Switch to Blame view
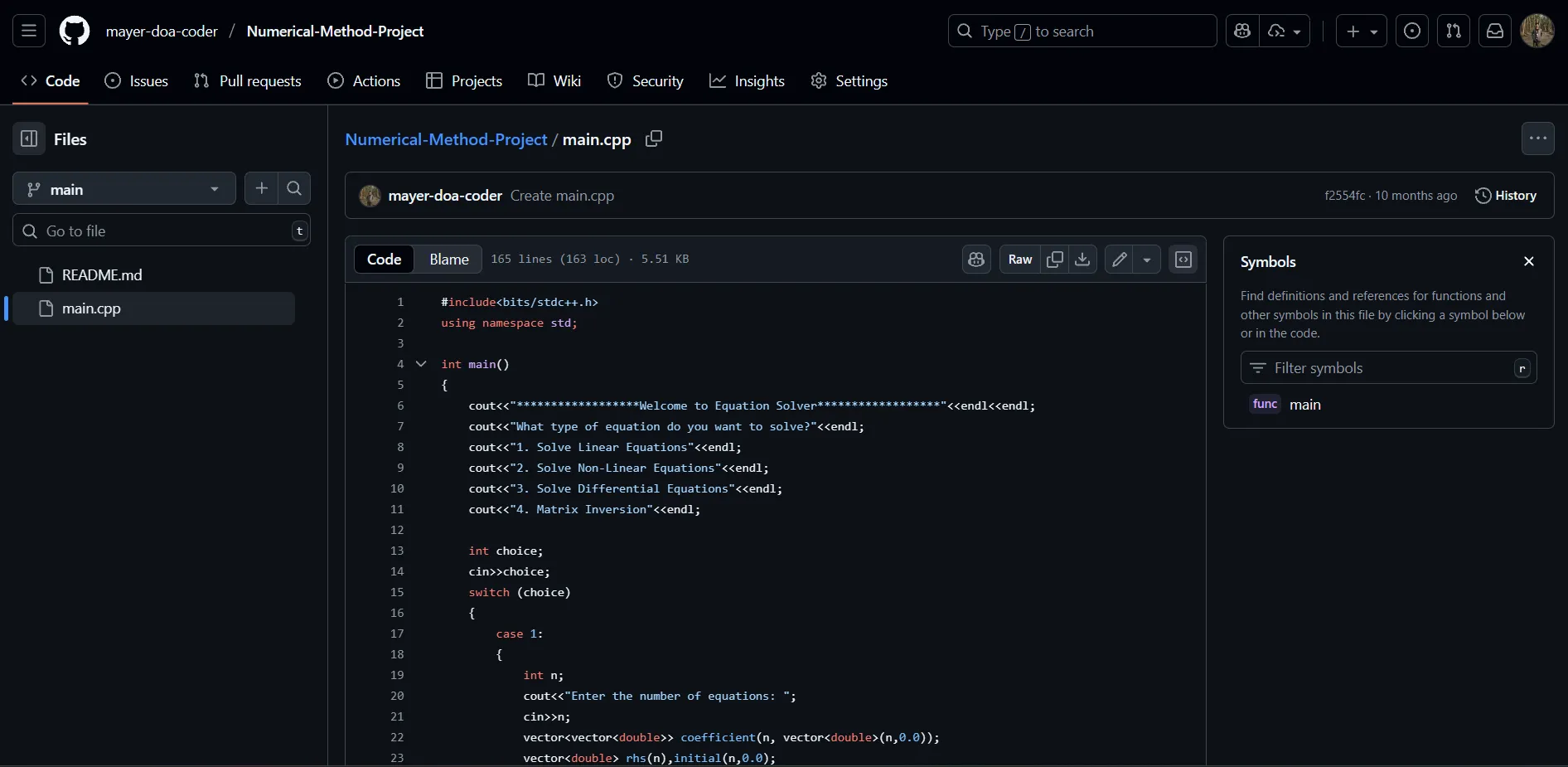The image size is (1568, 767). (449, 260)
